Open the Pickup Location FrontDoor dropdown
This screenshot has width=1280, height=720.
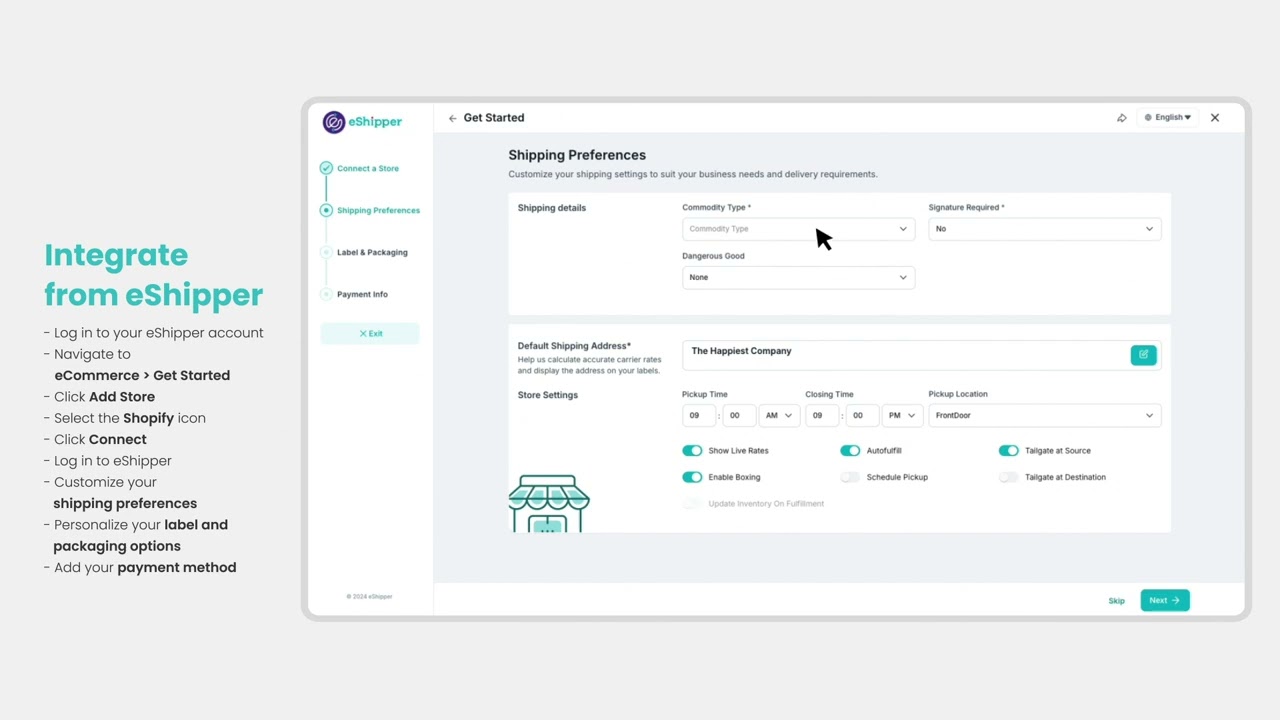click(x=1045, y=415)
